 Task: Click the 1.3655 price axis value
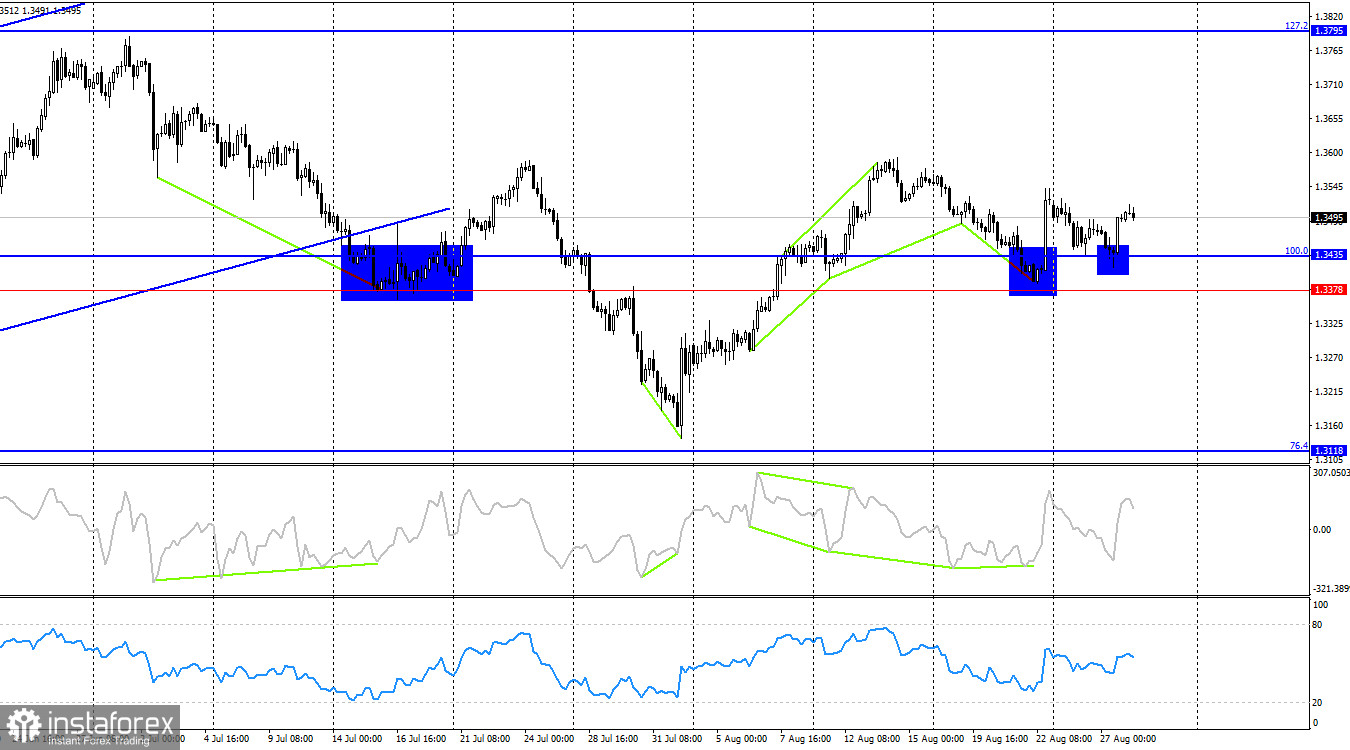click(1330, 119)
